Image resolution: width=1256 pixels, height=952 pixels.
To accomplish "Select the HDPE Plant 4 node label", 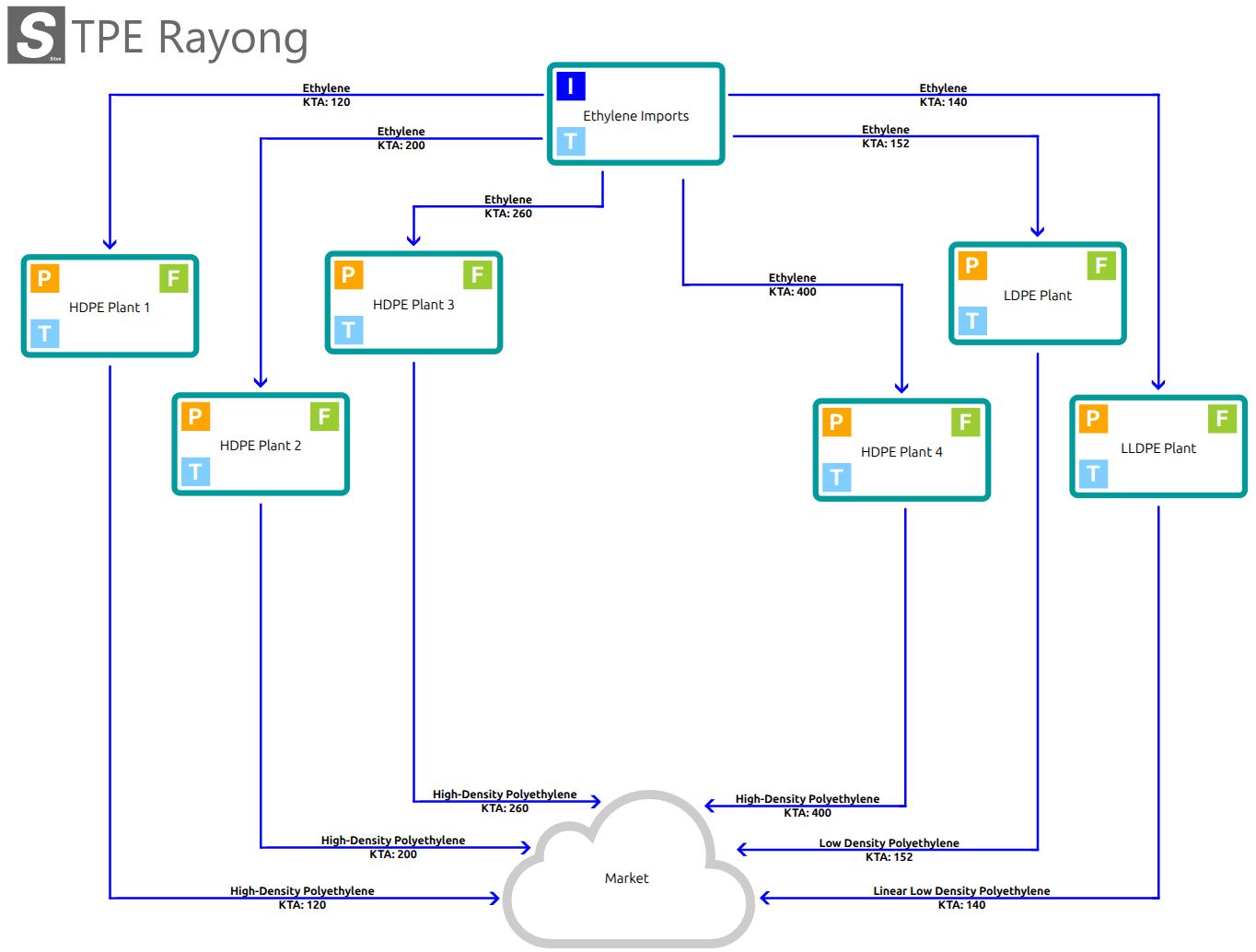I will 901,452.
